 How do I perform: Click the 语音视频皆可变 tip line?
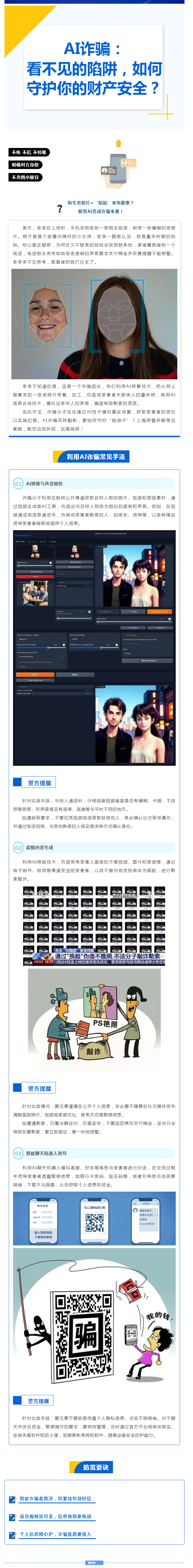55,1516
